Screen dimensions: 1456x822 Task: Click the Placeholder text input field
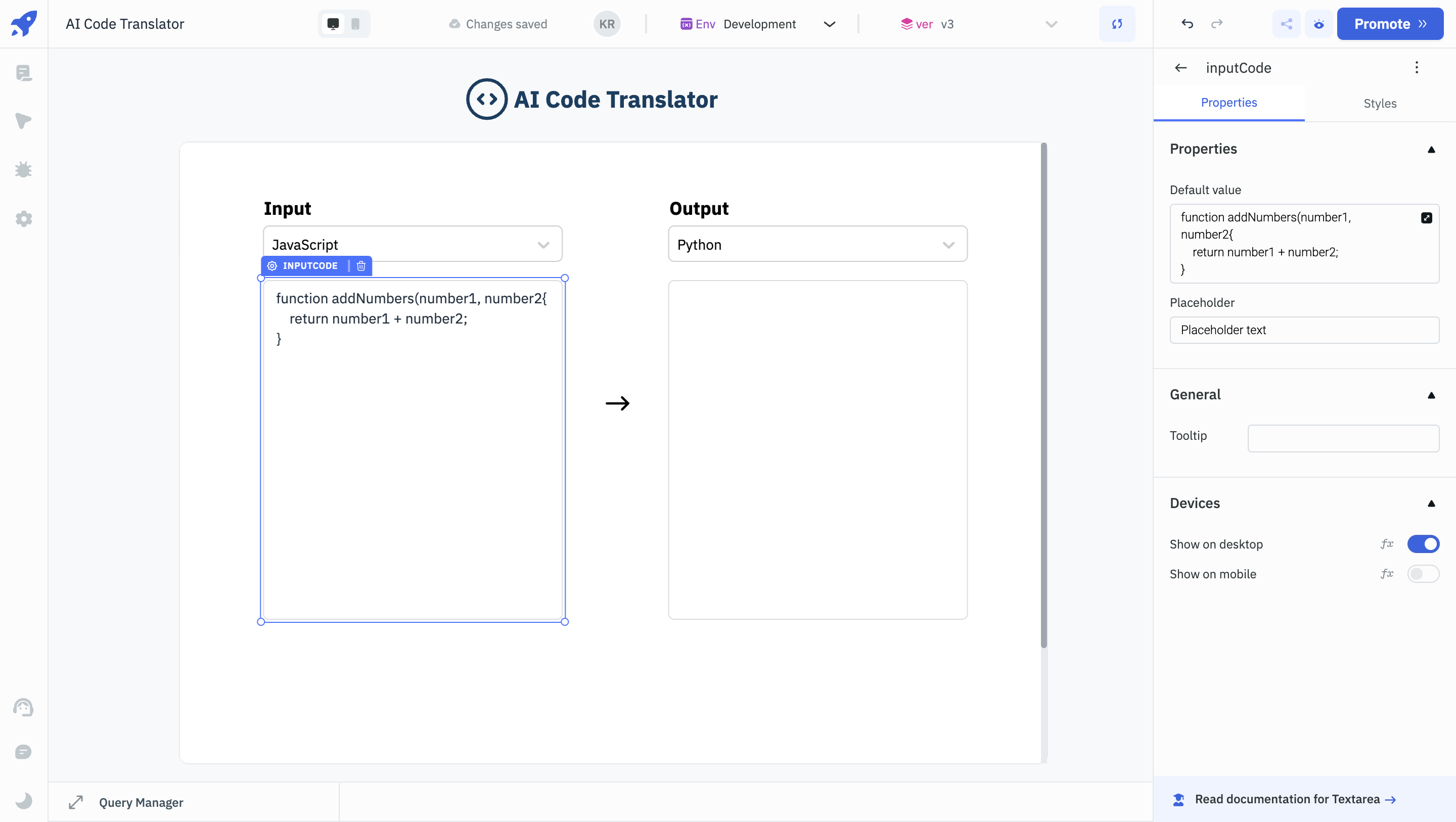1304,330
